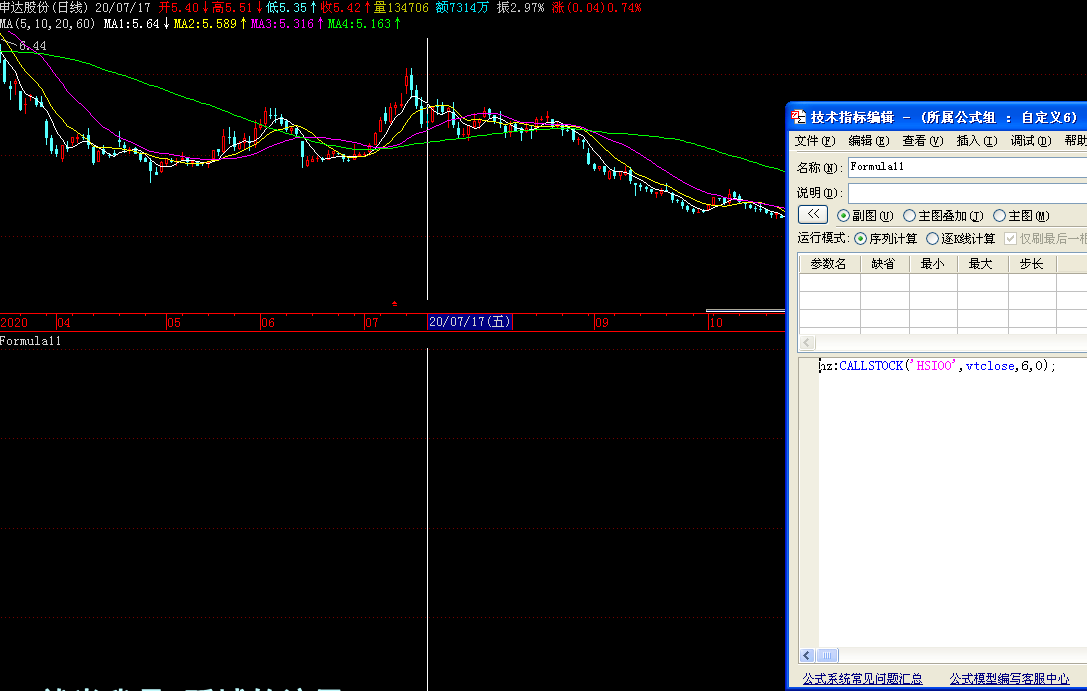The height and width of the screenshot is (691, 1087).
Task: Open the 插入(I) menu
Action: 977,141
